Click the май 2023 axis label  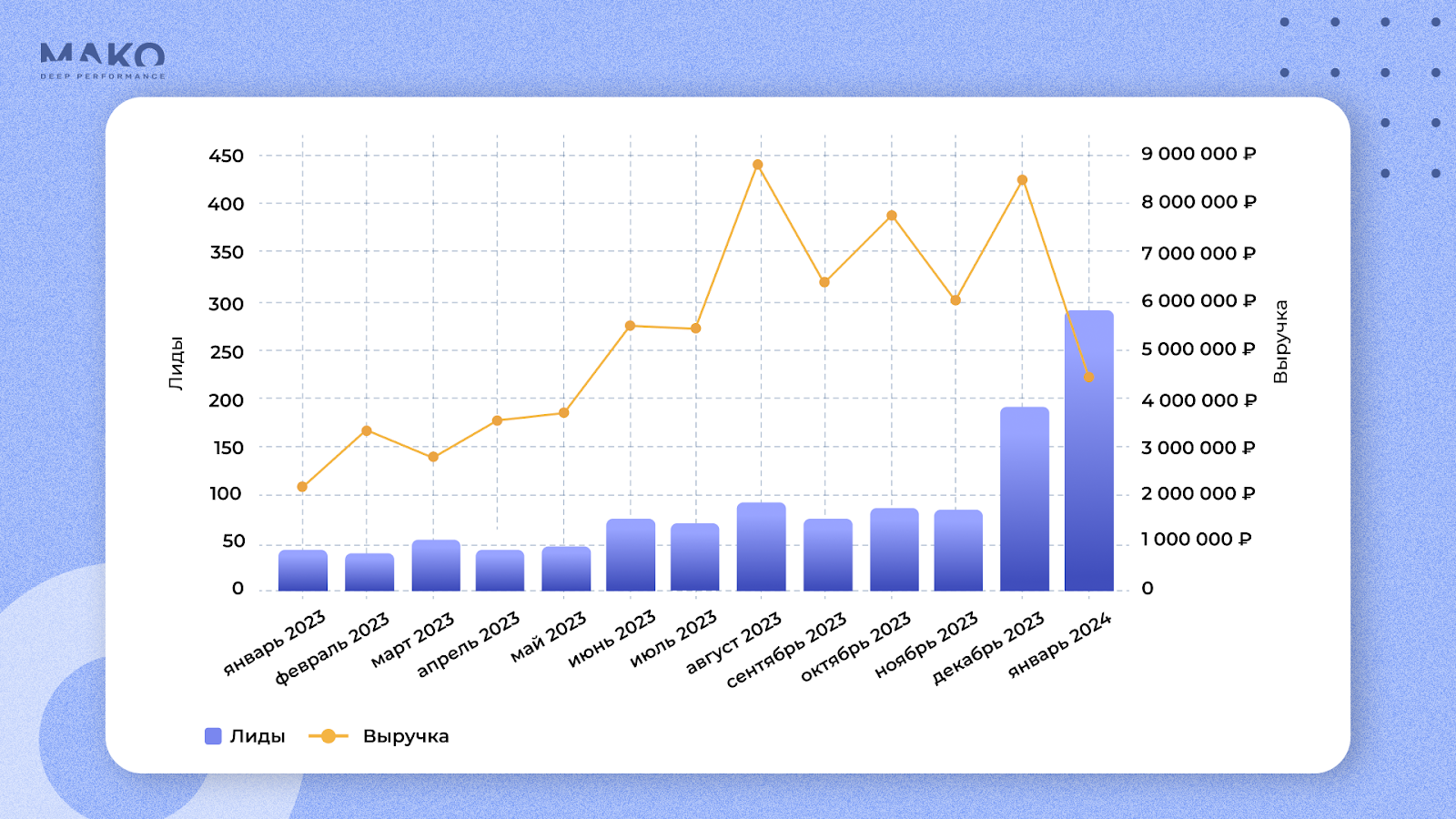click(x=548, y=637)
